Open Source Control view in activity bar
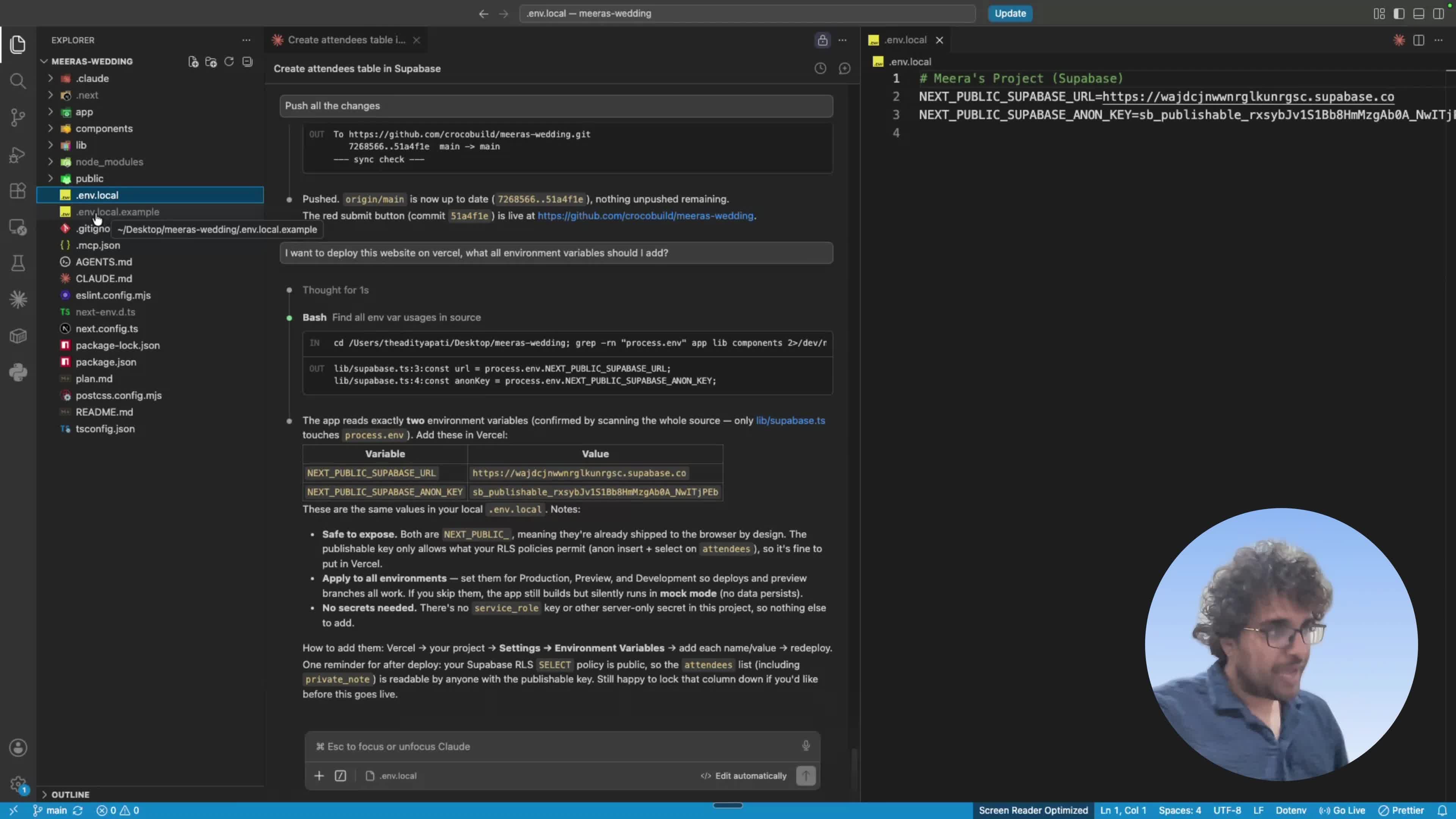1456x819 pixels. (17, 118)
